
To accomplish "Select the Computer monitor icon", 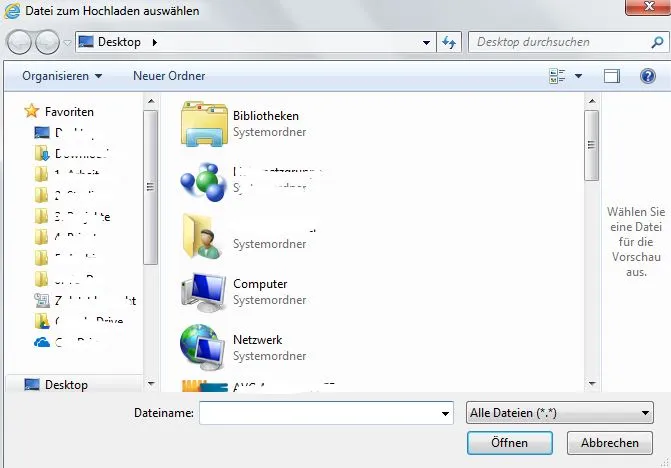I will point(204,293).
